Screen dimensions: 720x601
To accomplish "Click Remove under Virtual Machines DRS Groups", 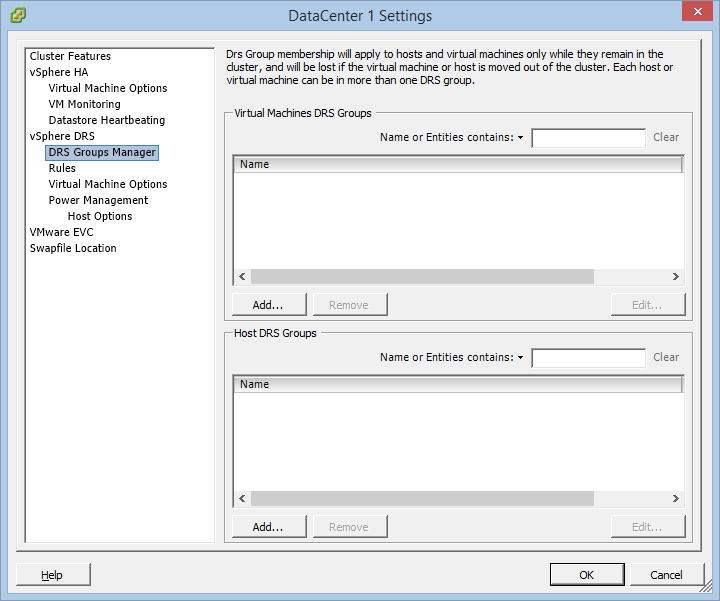I will click(349, 305).
